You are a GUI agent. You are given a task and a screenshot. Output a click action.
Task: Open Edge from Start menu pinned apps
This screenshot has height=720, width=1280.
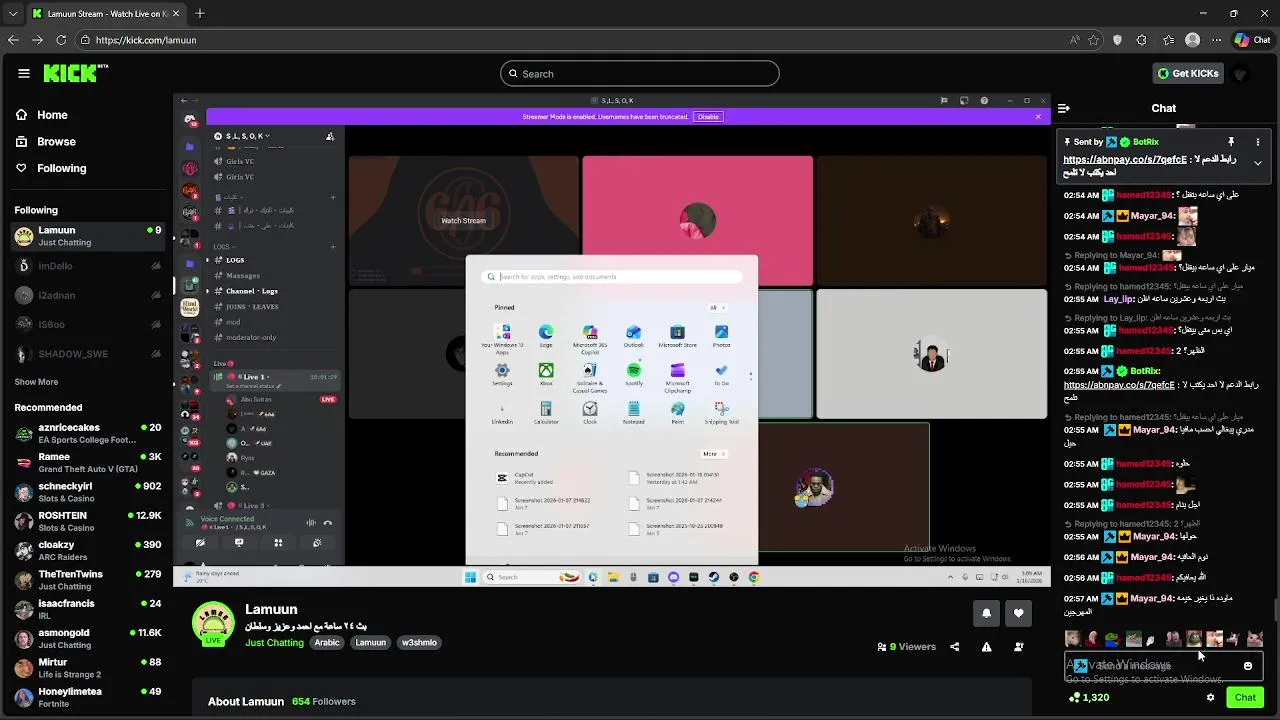click(x=546, y=337)
